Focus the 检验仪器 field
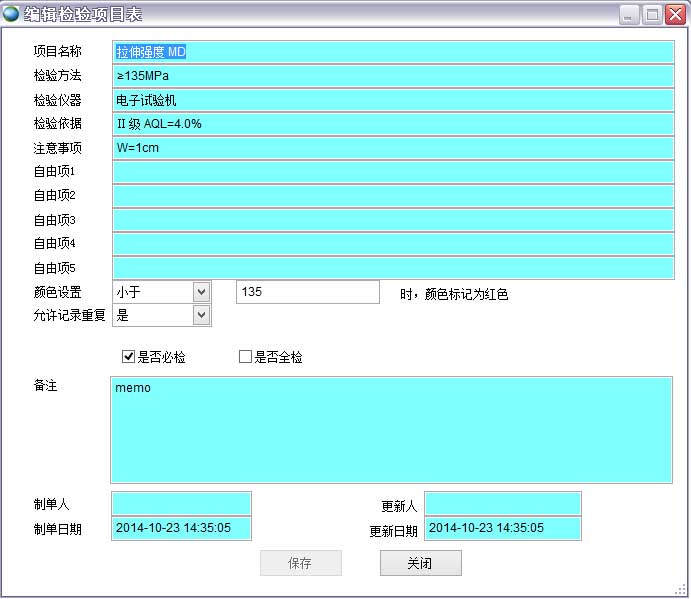691x599 pixels. click(x=392, y=100)
